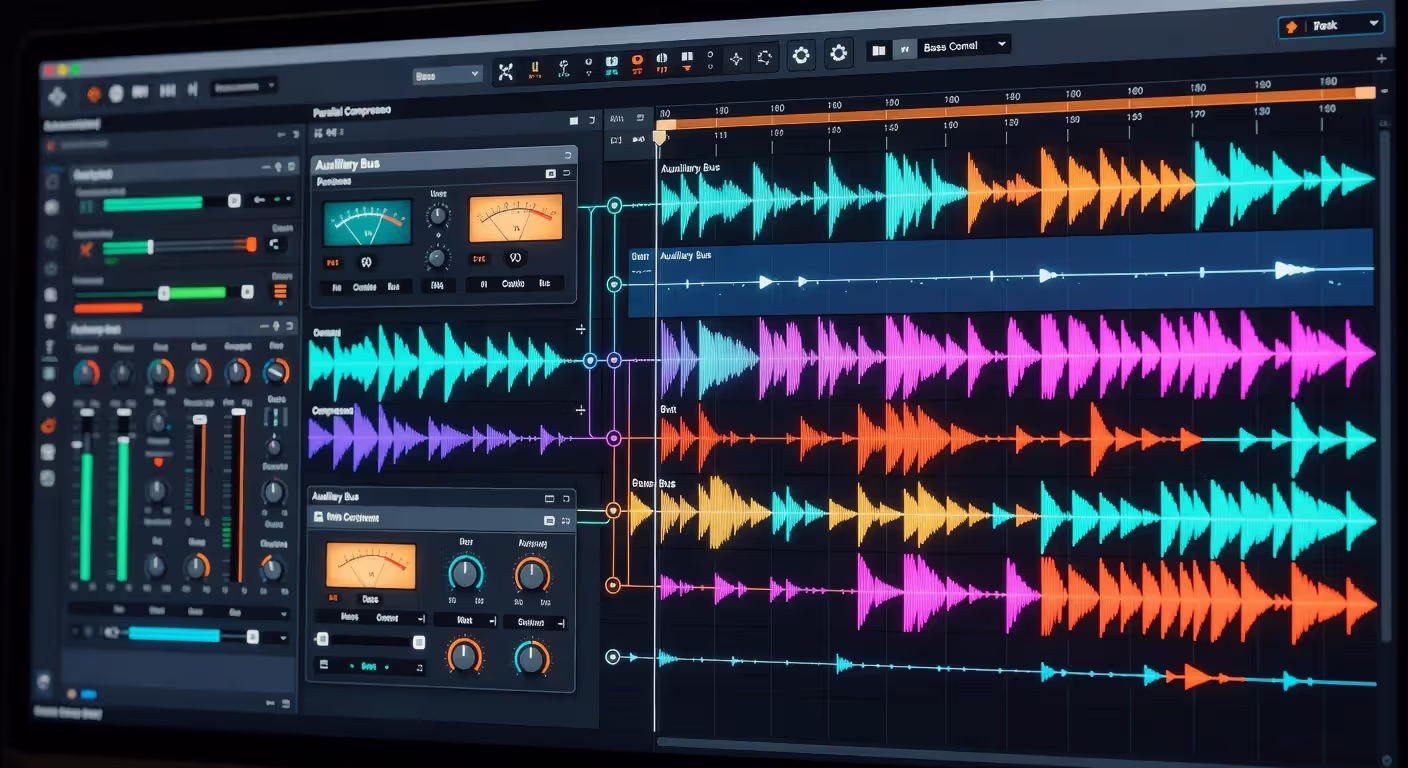1408x768 pixels.
Task: Open the Bass Comel dropdown
Action: (x=964, y=46)
